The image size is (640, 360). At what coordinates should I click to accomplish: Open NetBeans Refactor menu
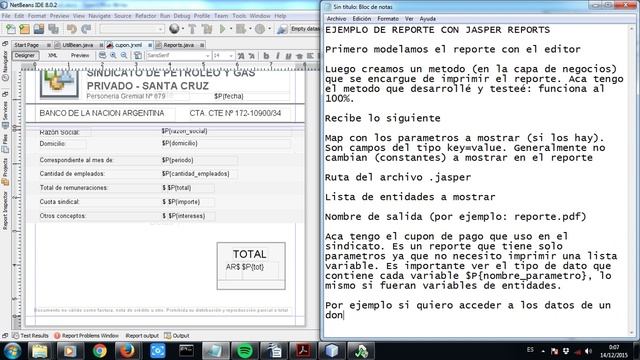click(146, 16)
